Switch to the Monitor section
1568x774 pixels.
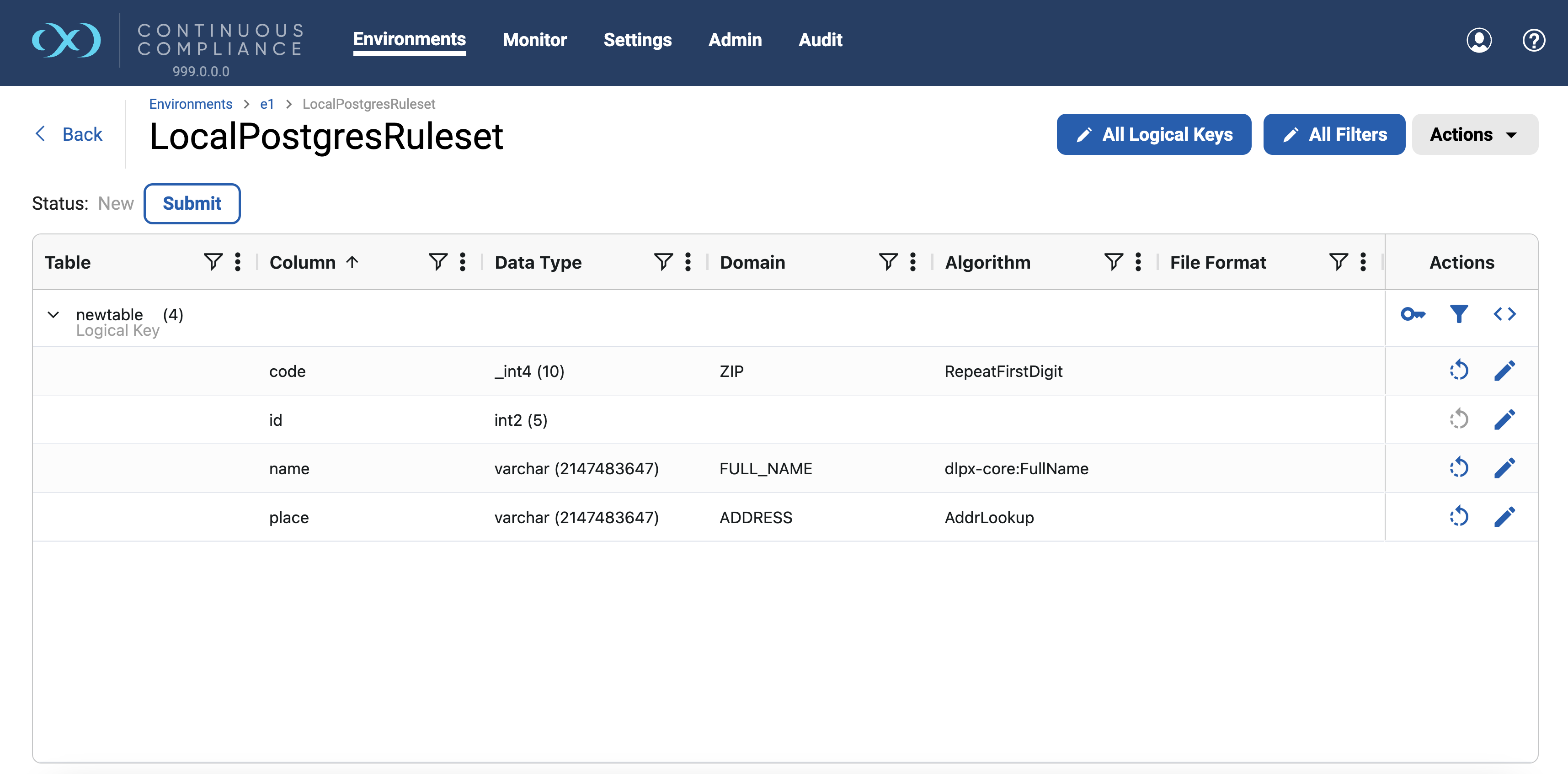534,40
